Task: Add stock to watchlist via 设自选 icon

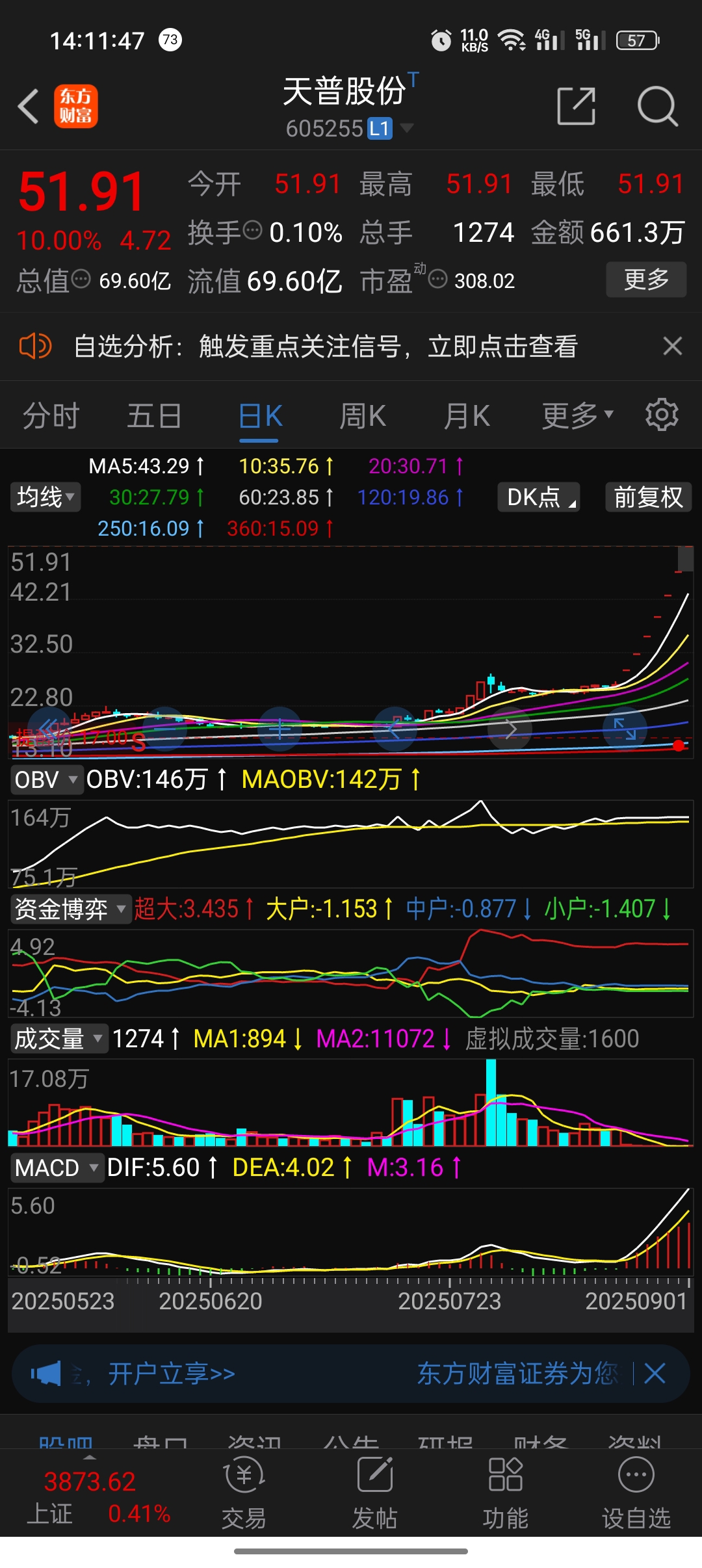Action: 636,1493
